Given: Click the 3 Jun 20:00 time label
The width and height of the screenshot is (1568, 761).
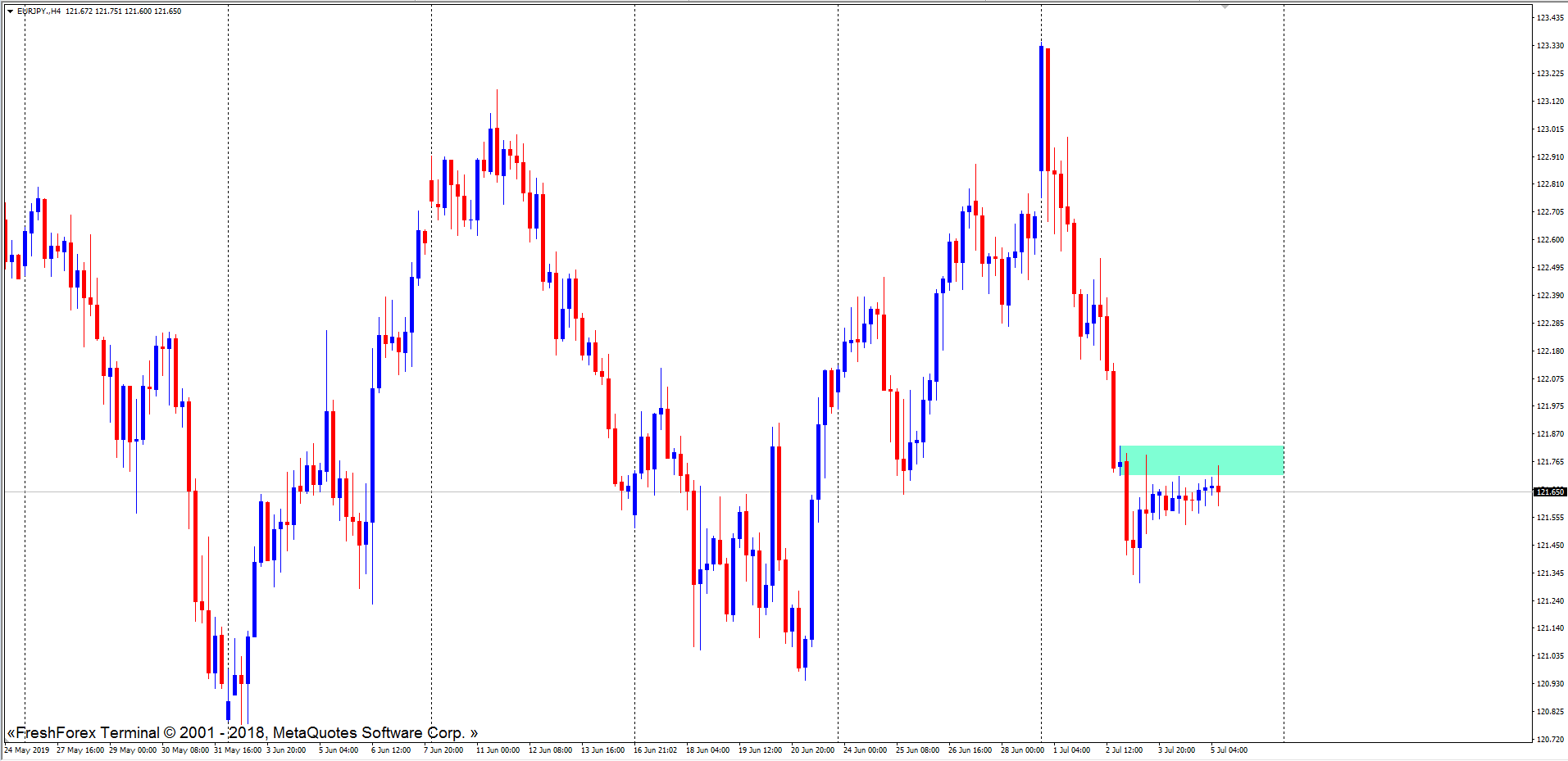Looking at the screenshot, I should coord(286,750).
